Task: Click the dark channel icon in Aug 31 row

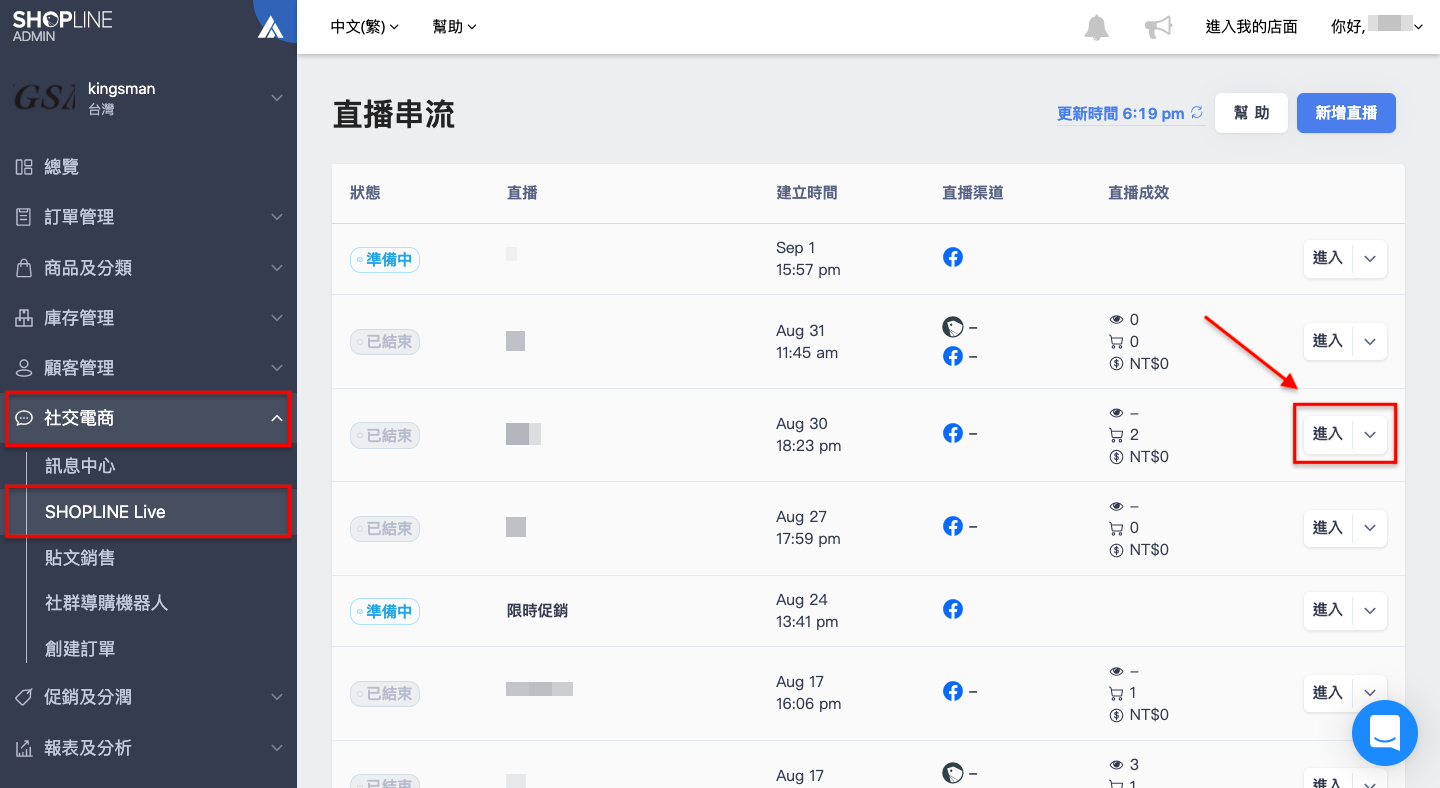Action: [x=953, y=327]
